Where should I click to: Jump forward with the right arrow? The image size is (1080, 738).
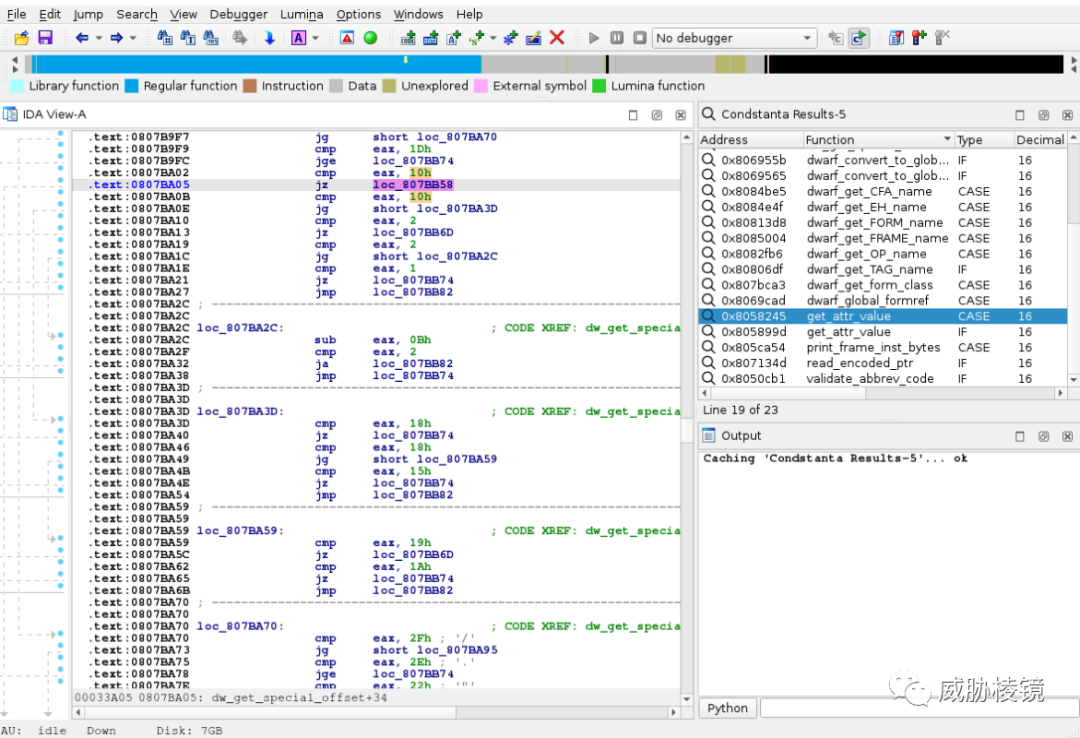click(116, 38)
